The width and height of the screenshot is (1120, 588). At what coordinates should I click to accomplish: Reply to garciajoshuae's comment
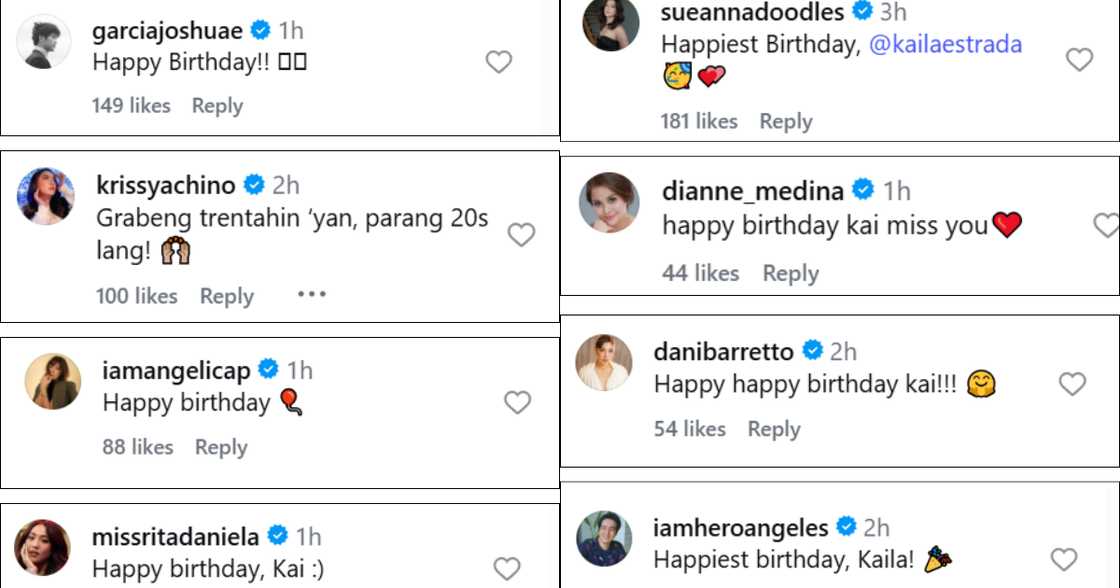(217, 105)
